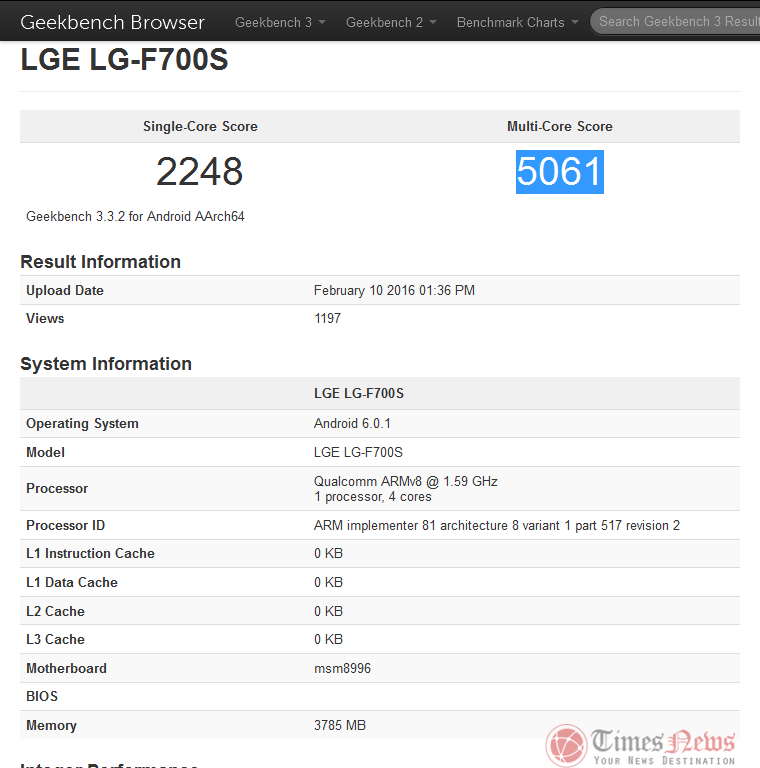The image size is (760, 768).
Task: Expand the Geekbench 2 dropdown menu
Action: click(x=391, y=22)
